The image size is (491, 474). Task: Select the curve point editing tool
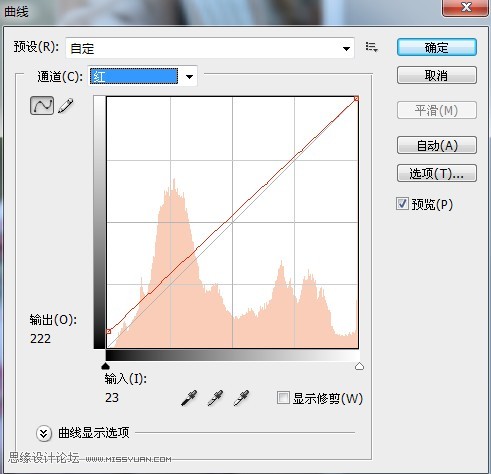click(42, 106)
